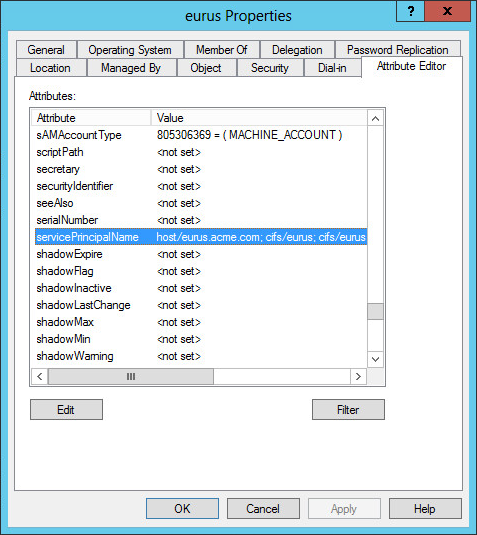Open the Filter button menu
Image resolution: width=477 pixels, height=535 pixels.
point(348,409)
